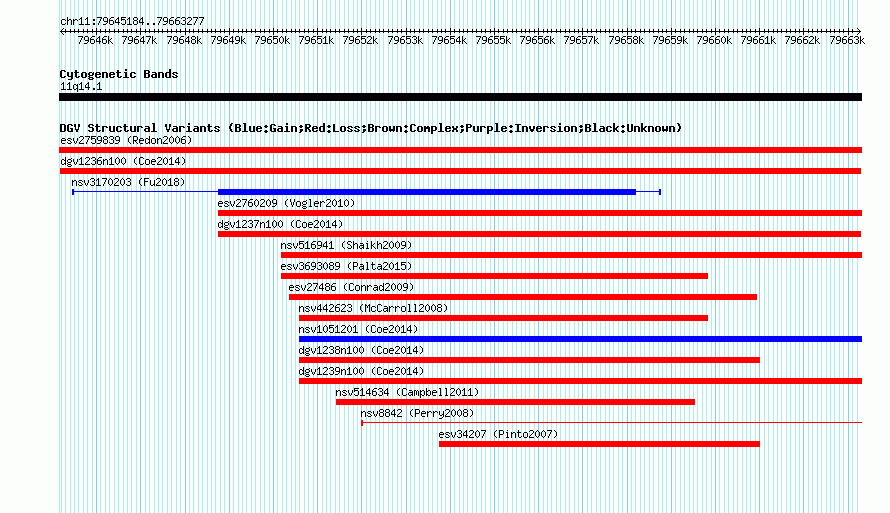The image size is (890, 513).
Task: Select dgv1239n100 (Coe2014) label
Action: 362,371
